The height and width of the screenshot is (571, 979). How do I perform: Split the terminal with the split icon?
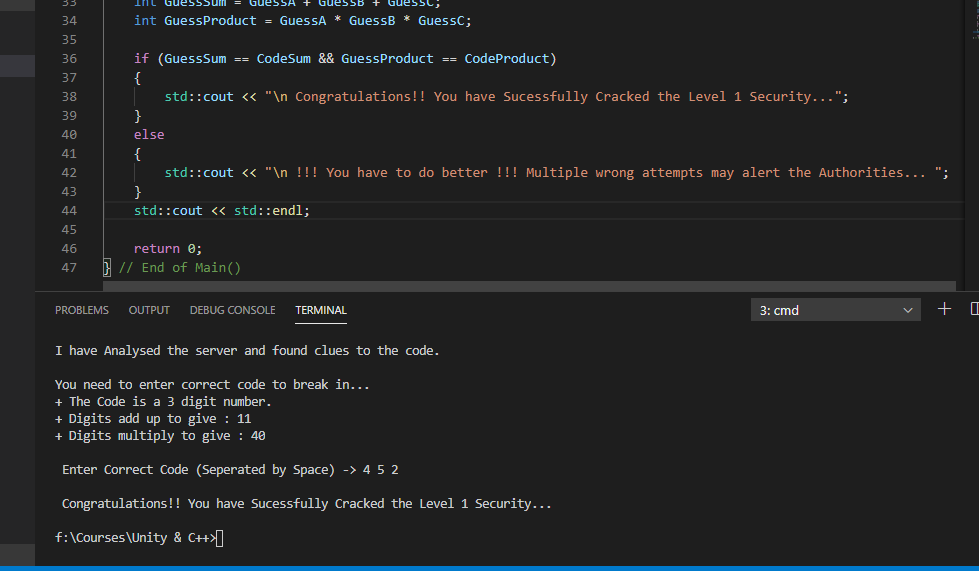[x=974, y=309]
